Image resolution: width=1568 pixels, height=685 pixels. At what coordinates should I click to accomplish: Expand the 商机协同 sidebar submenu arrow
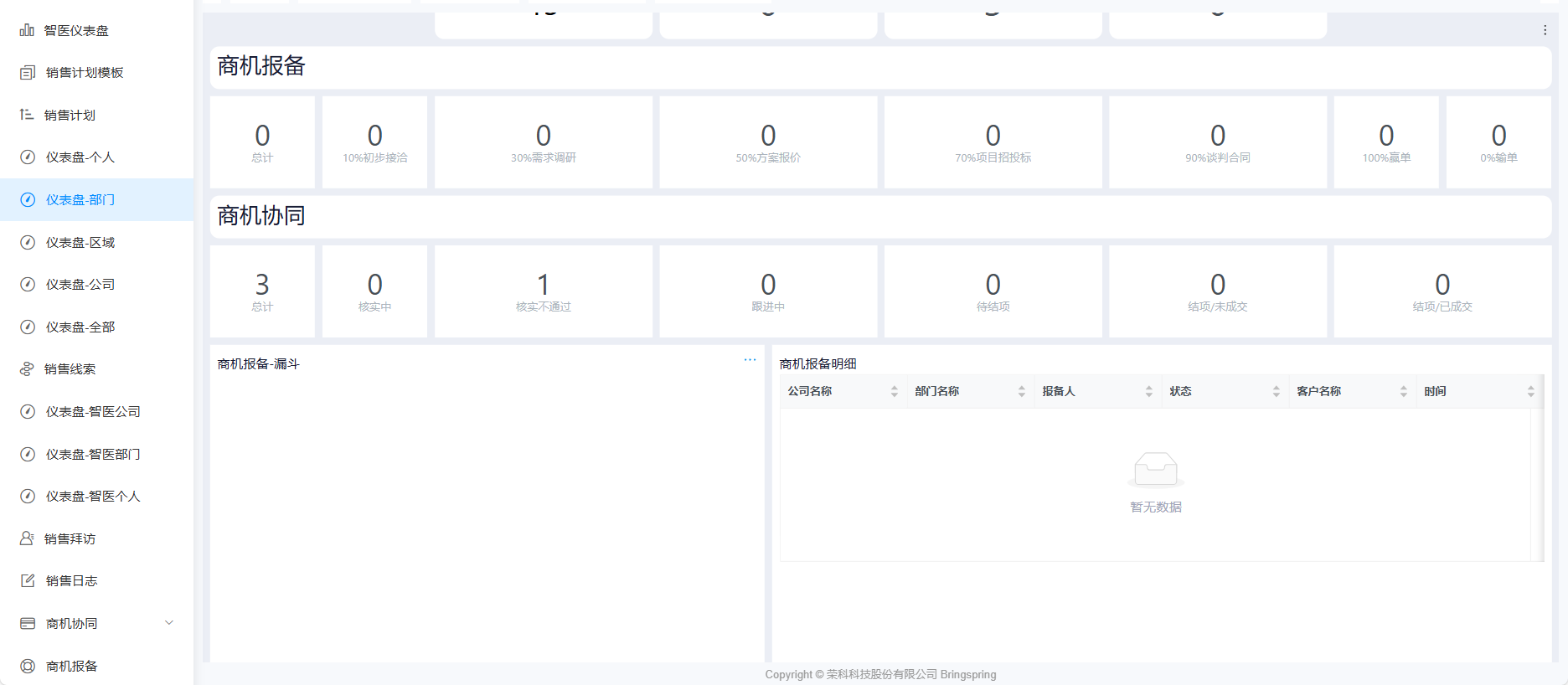tap(169, 623)
